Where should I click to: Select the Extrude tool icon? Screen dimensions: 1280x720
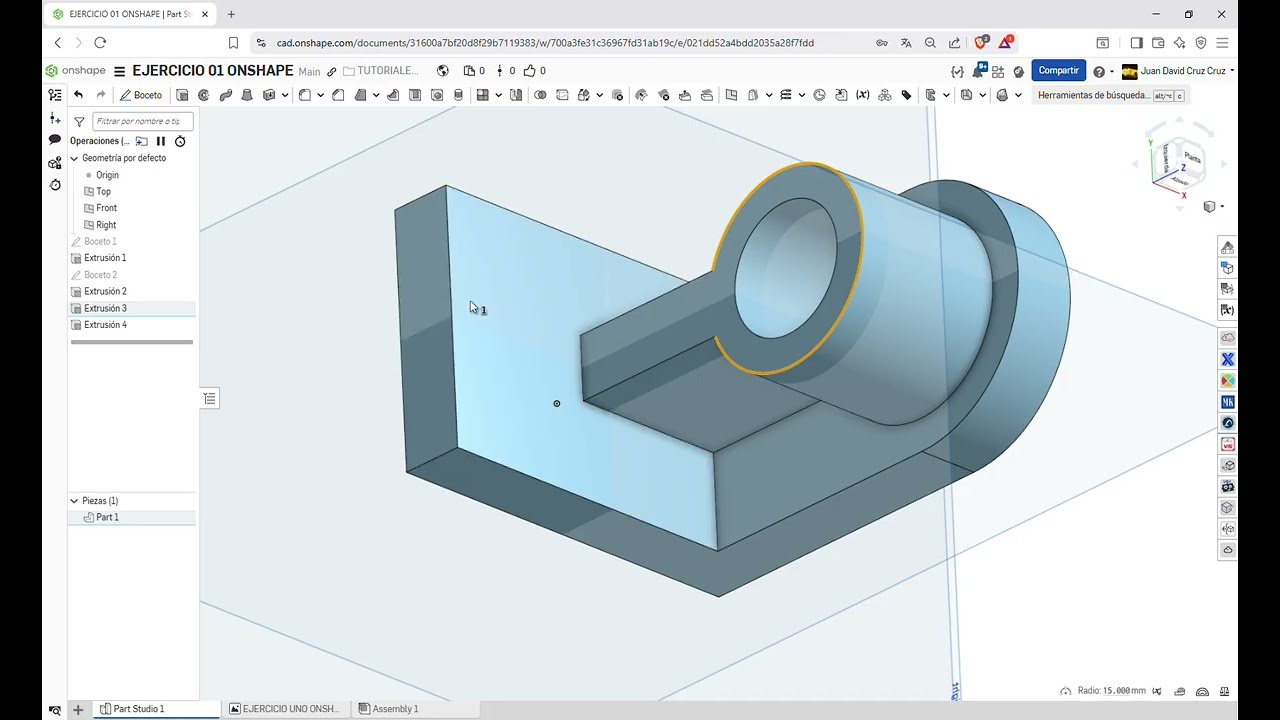pyautogui.click(x=182, y=95)
